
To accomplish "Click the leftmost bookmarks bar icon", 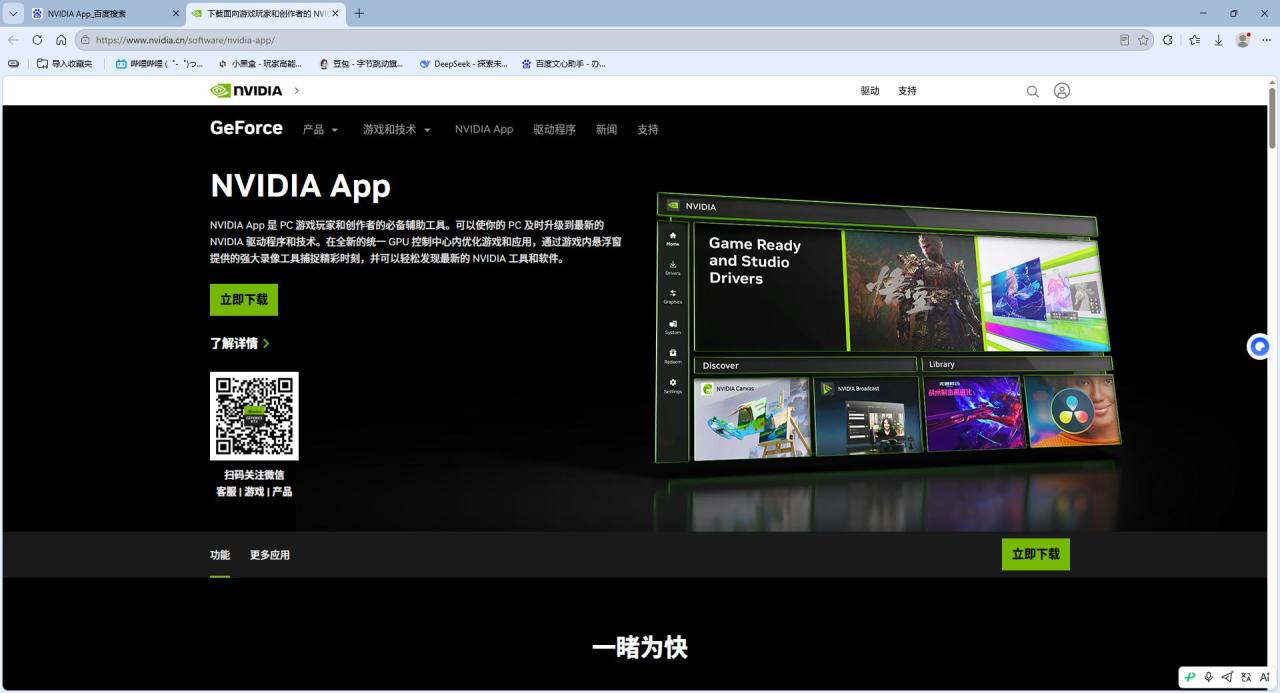I will pos(13,63).
